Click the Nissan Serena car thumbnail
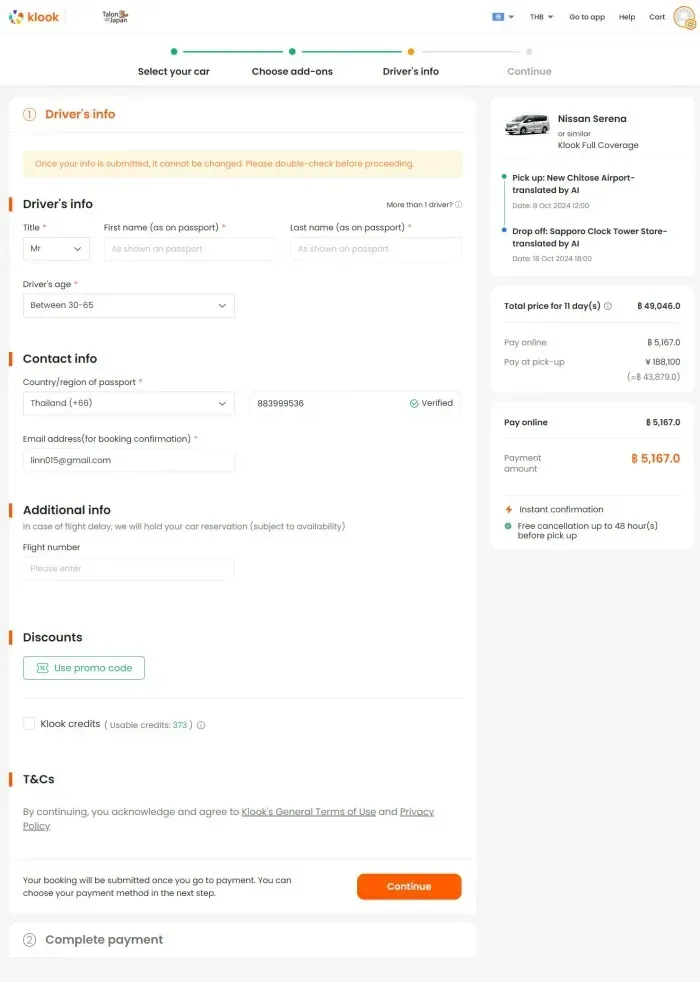Viewport: 700px width, 982px height. pos(527,125)
